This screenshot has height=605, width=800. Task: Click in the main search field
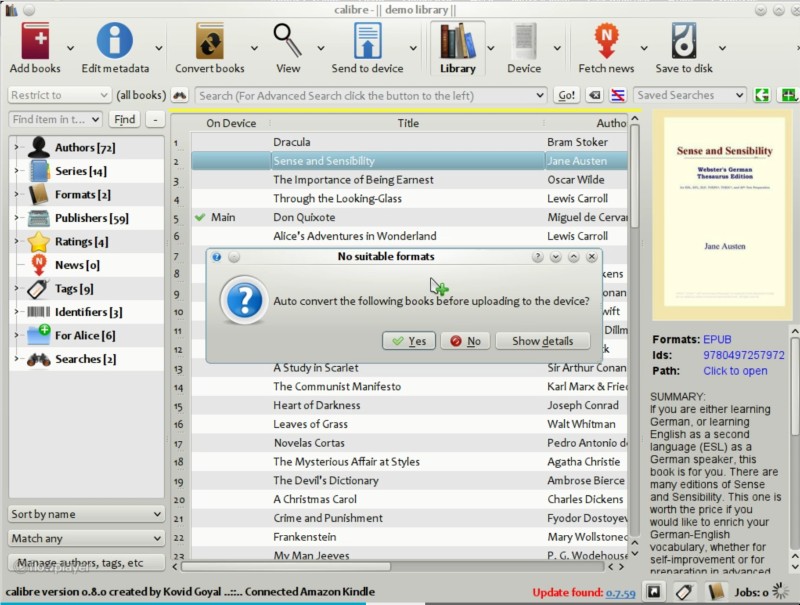pyautogui.click(x=370, y=95)
